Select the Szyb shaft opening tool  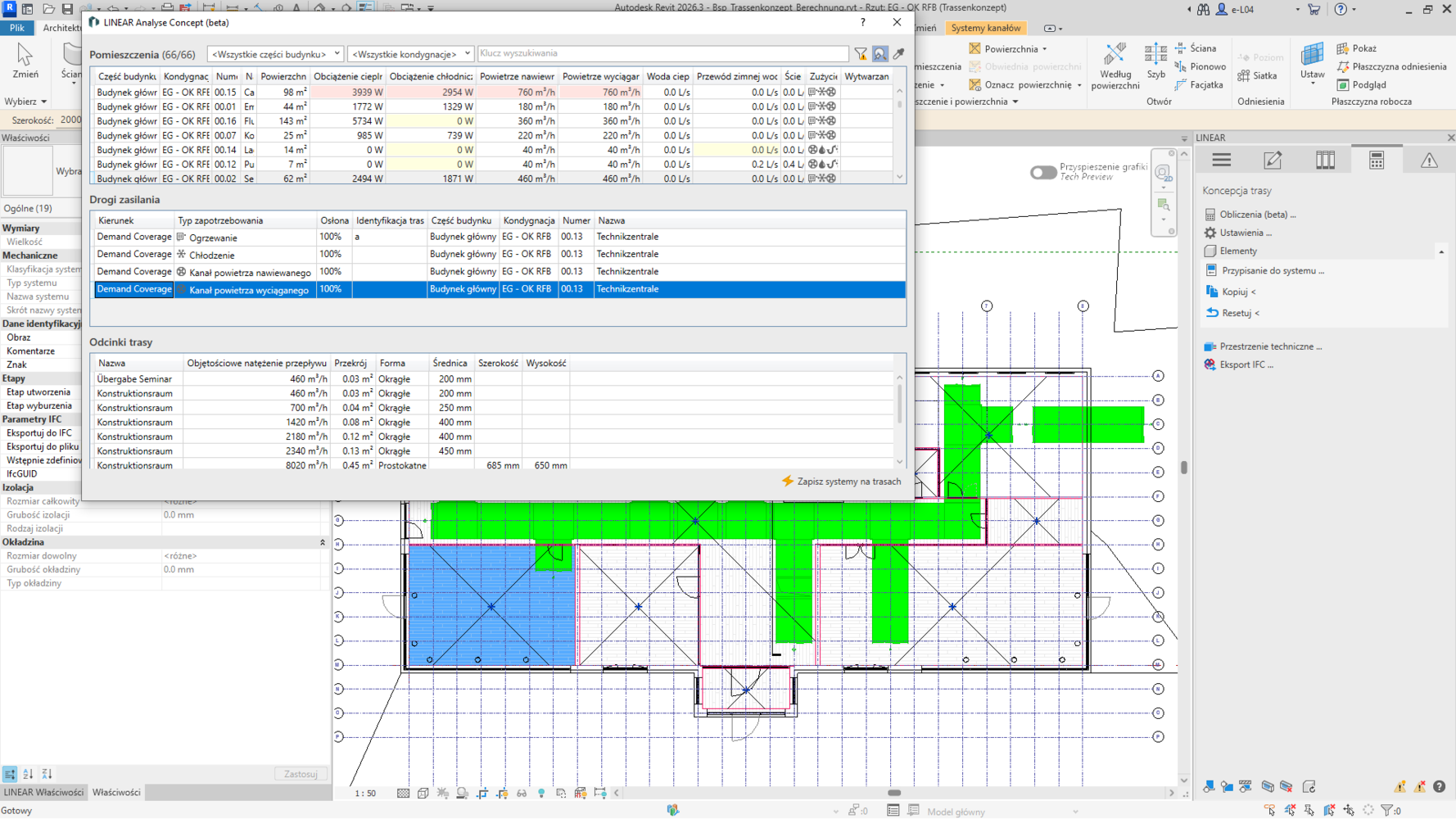point(1155,62)
